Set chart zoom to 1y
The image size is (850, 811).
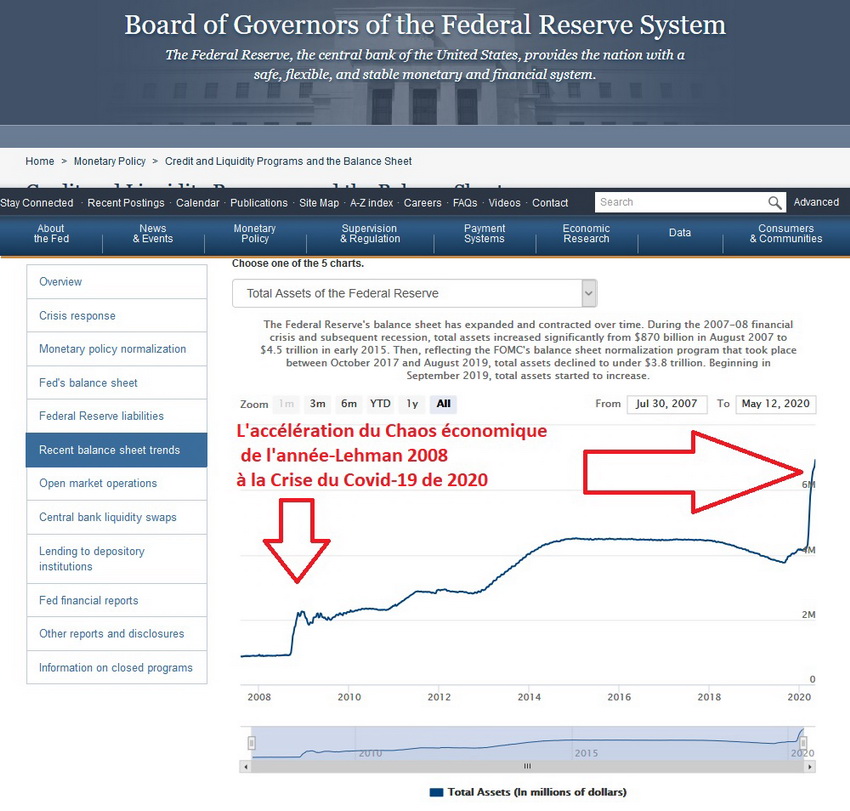point(412,404)
